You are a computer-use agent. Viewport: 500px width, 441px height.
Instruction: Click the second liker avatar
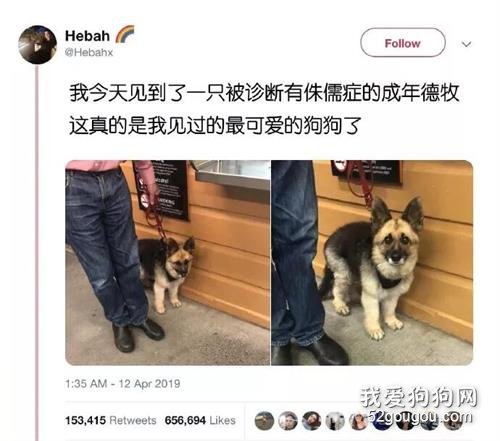click(x=288, y=421)
